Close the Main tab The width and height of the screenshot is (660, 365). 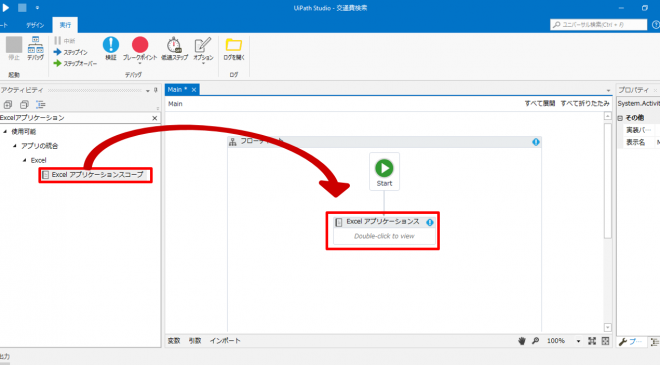[x=194, y=90]
